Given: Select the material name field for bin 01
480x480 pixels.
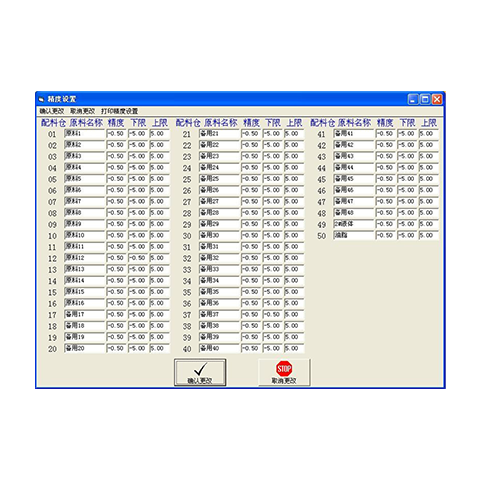Looking at the screenshot, I should pyautogui.click(x=84, y=134).
